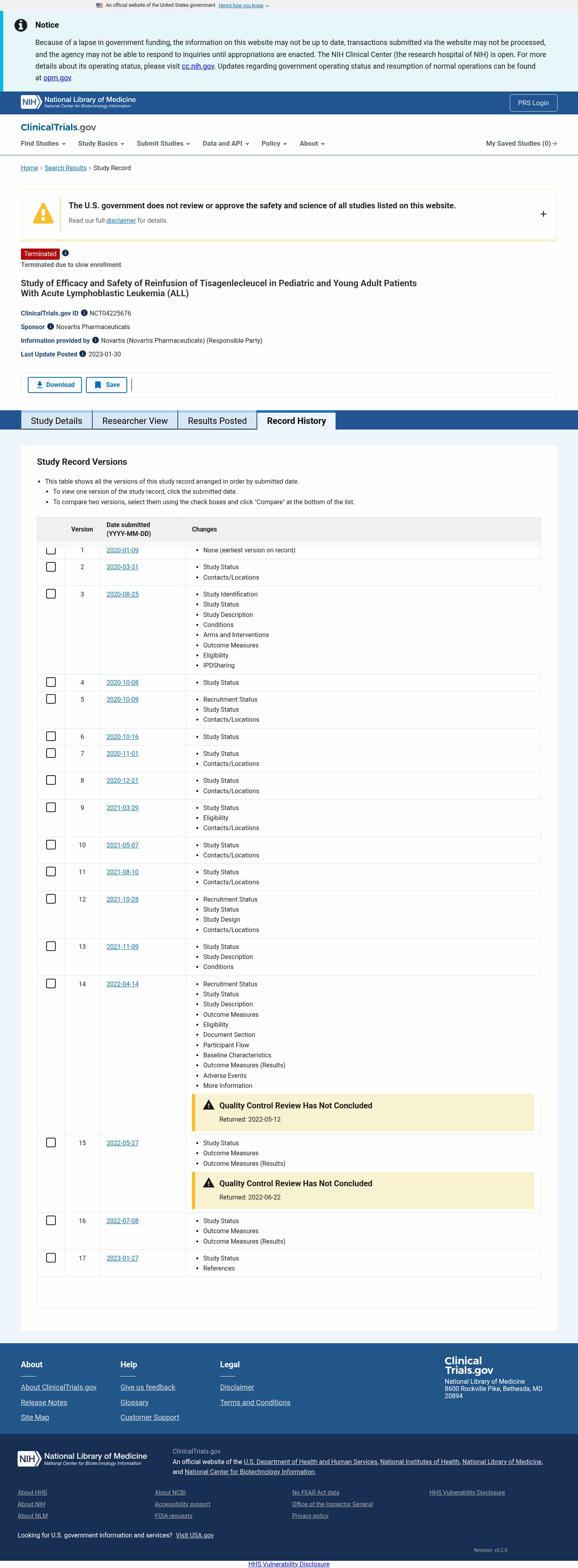Open the 2022-04-14 submitted version link
Viewport: 578px width, 1568px height.
122,984
